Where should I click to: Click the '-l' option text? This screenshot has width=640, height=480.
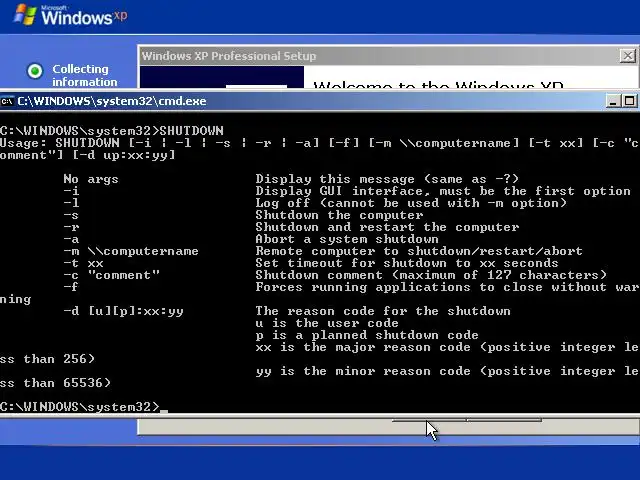point(71,203)
